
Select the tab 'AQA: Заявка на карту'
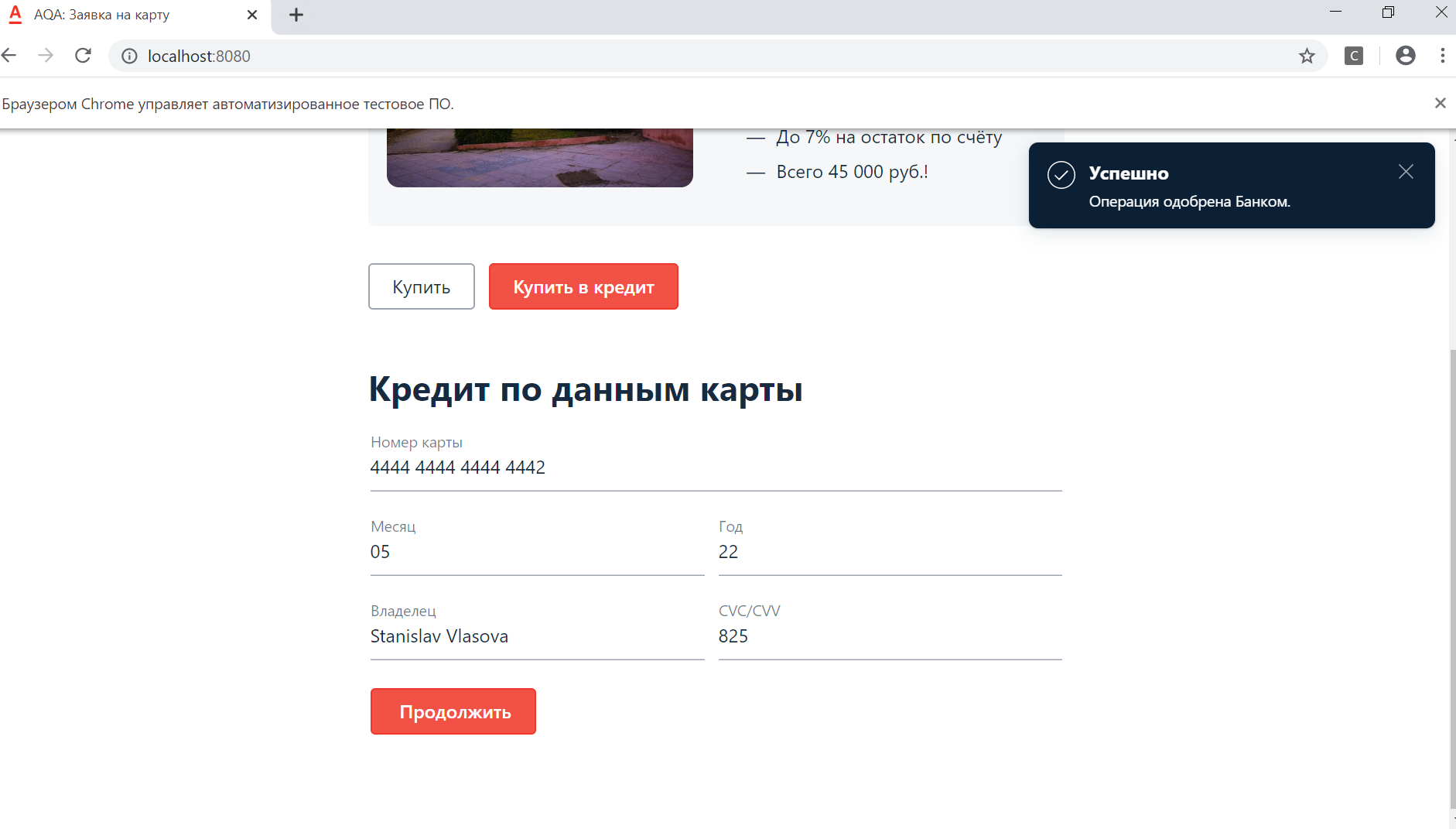point(116,15)
